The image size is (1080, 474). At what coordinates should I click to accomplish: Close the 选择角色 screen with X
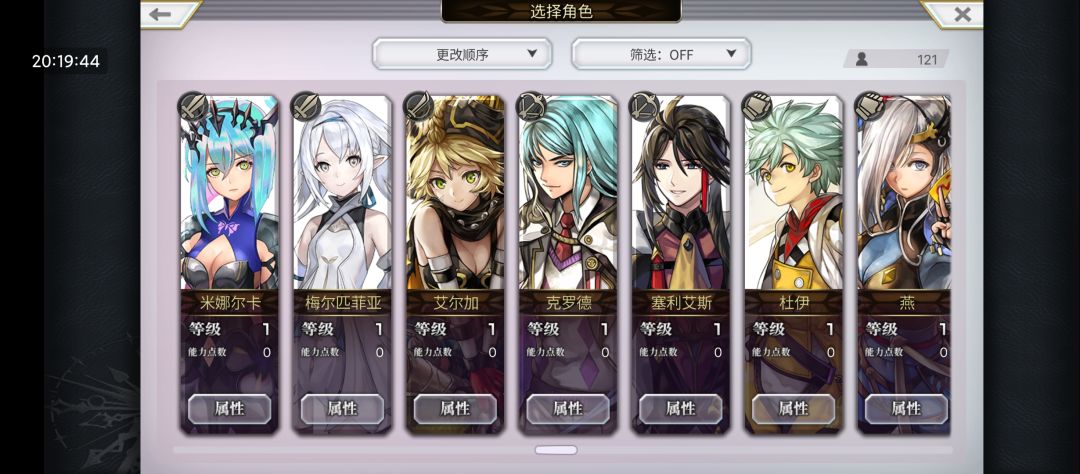(x=962, y=14)
